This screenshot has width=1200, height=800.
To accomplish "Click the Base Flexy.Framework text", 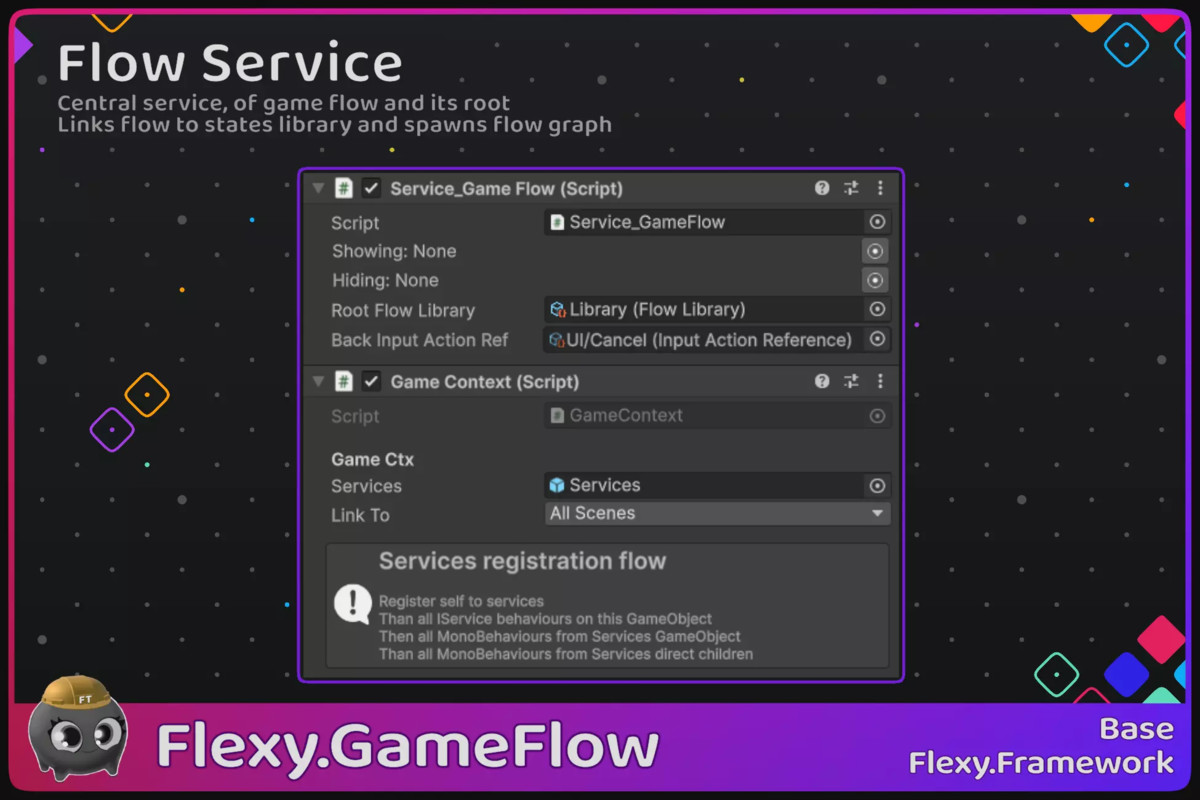I will 1041,746.
